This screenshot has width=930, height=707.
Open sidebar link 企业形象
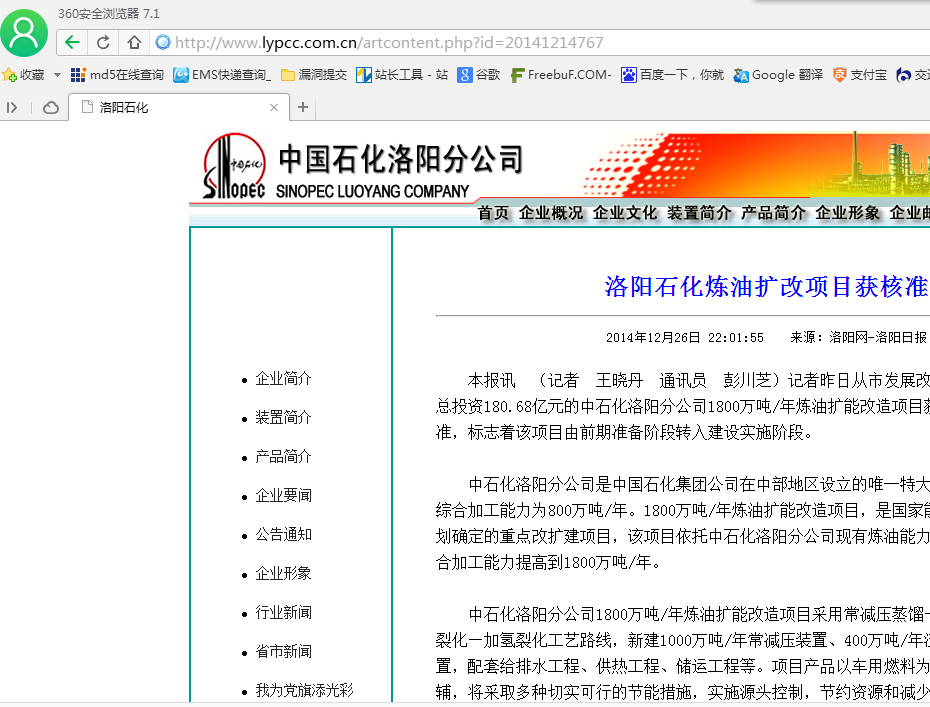point(283,574)
